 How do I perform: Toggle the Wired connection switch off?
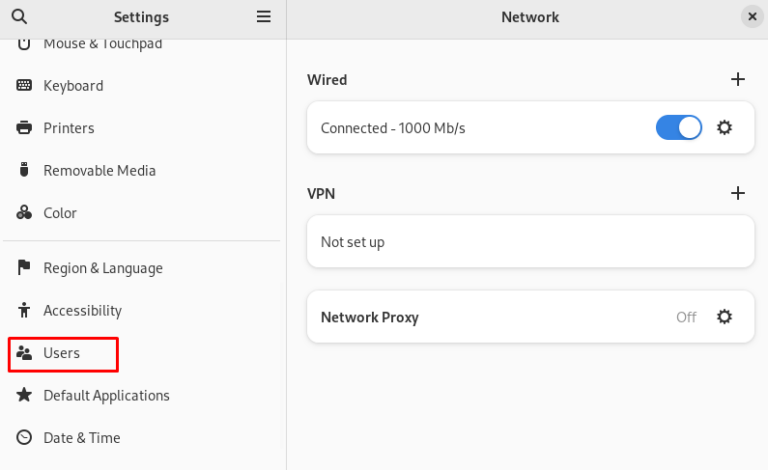[x=679, y=128]
